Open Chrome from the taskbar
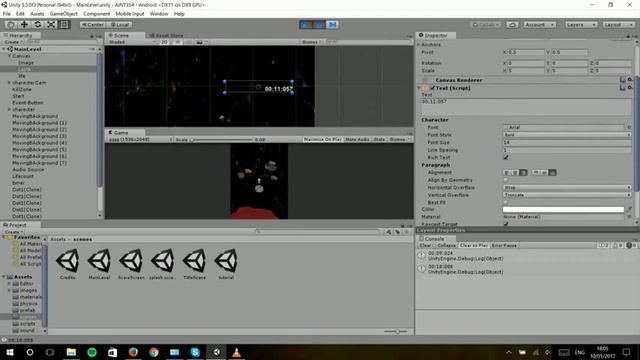640x360 pixels. (154, 352)
